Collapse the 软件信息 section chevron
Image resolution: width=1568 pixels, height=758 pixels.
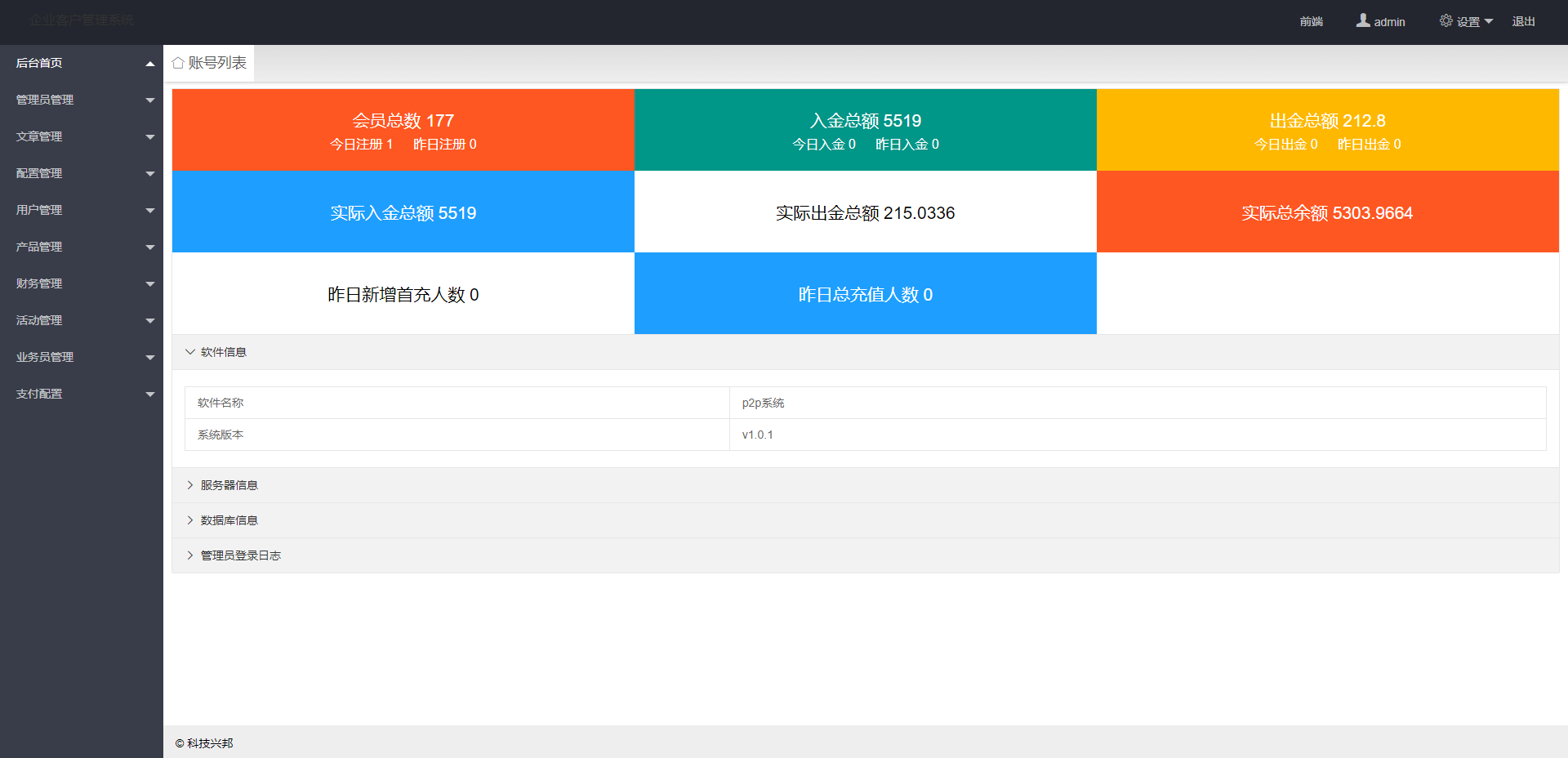[190, 352]
